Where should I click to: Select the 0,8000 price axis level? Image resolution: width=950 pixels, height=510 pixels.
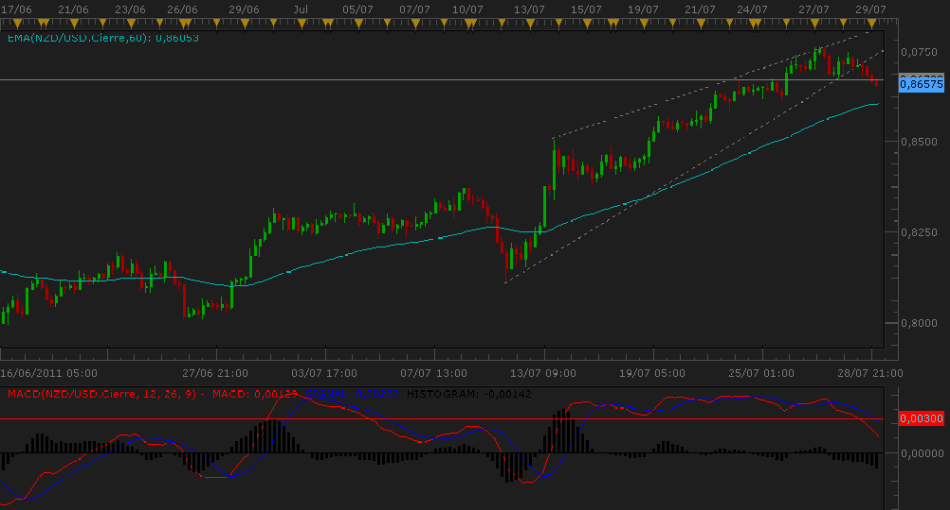[x=919, y=323]
